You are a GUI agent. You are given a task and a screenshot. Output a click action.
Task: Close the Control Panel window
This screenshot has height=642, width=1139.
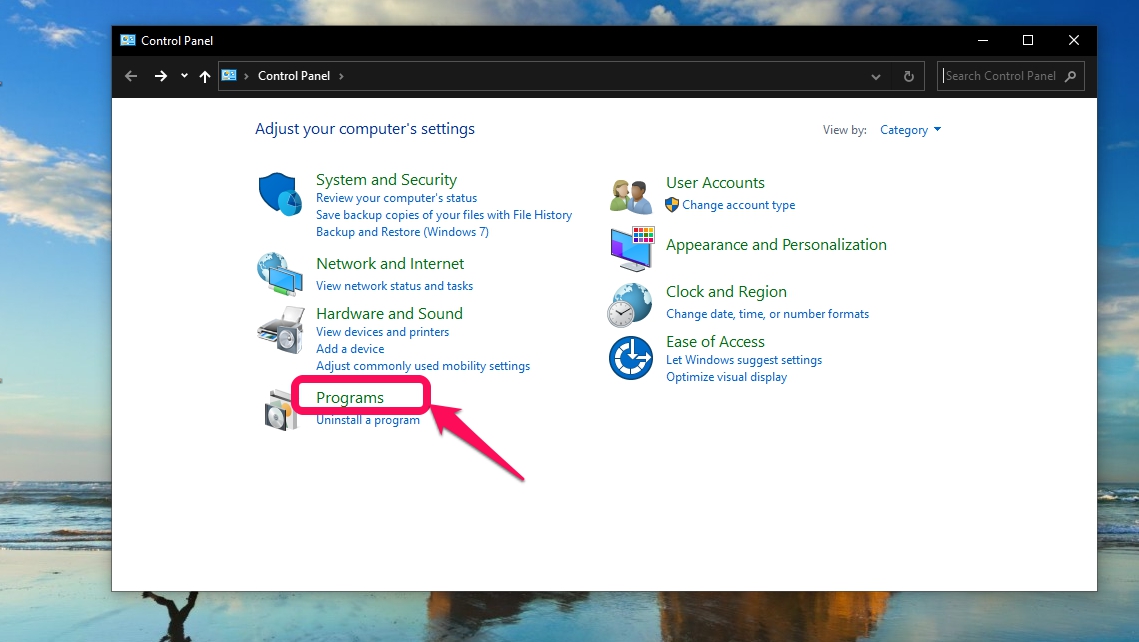coord(1074,41)
